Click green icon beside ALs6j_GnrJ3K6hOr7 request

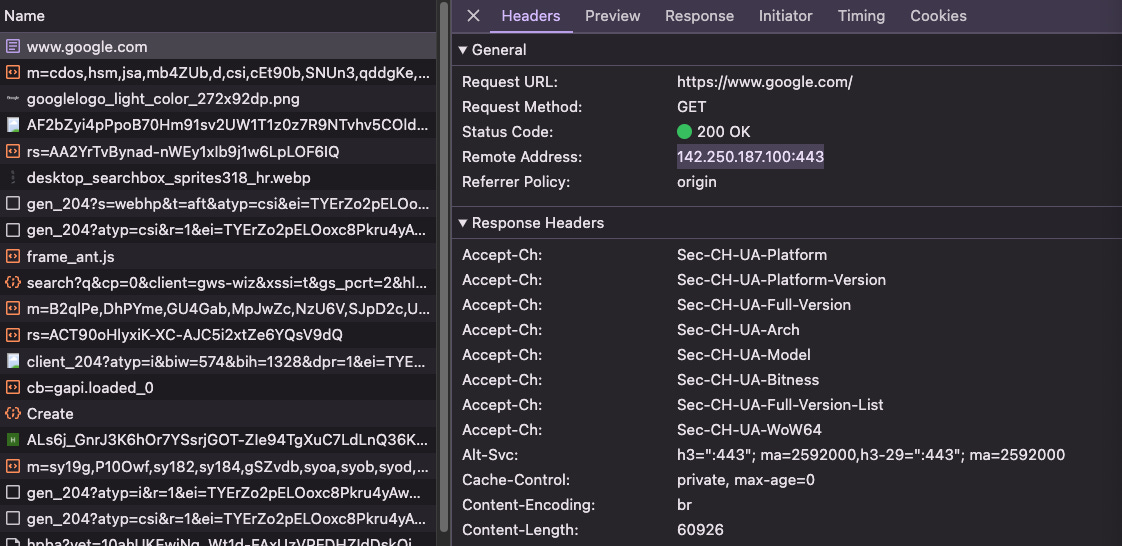12,439
